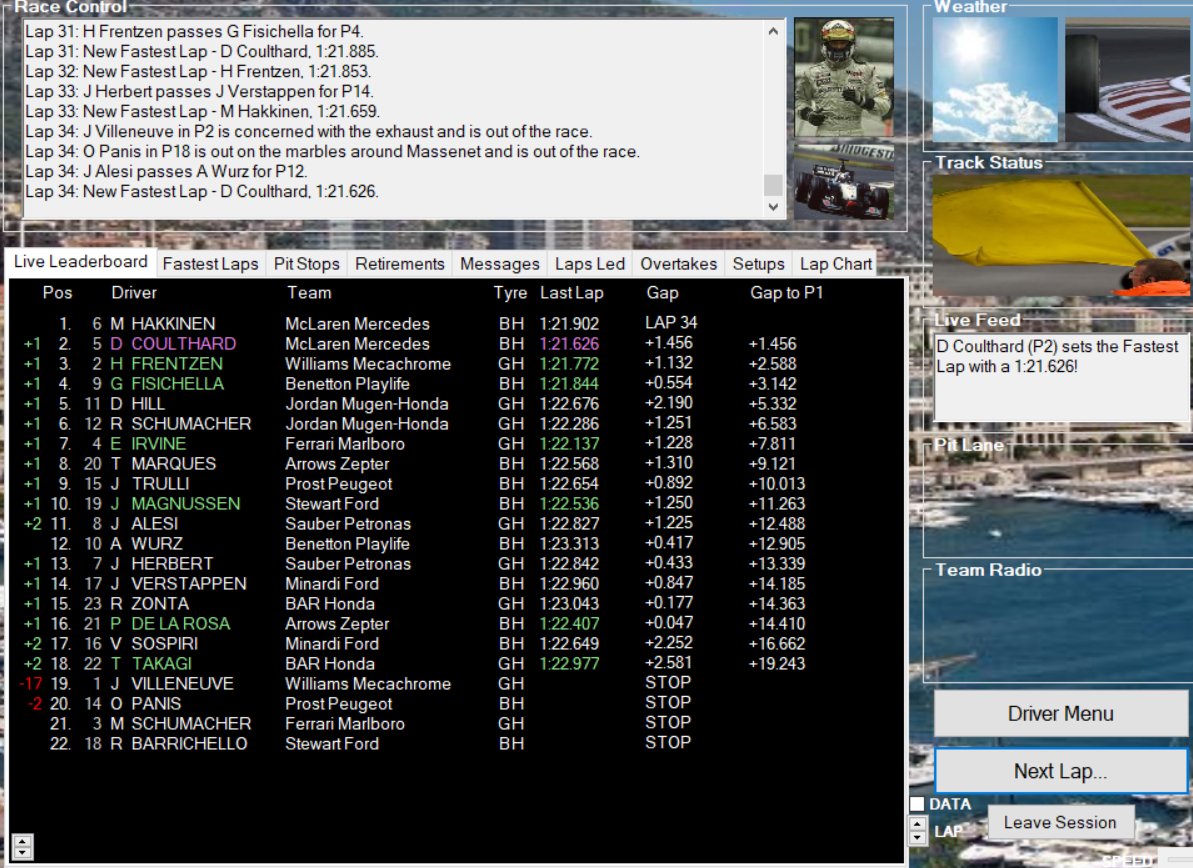Screen dimensions: 1193x868
Task: Click the driver portrait photo thumbnail
Action: coord(844,77)
